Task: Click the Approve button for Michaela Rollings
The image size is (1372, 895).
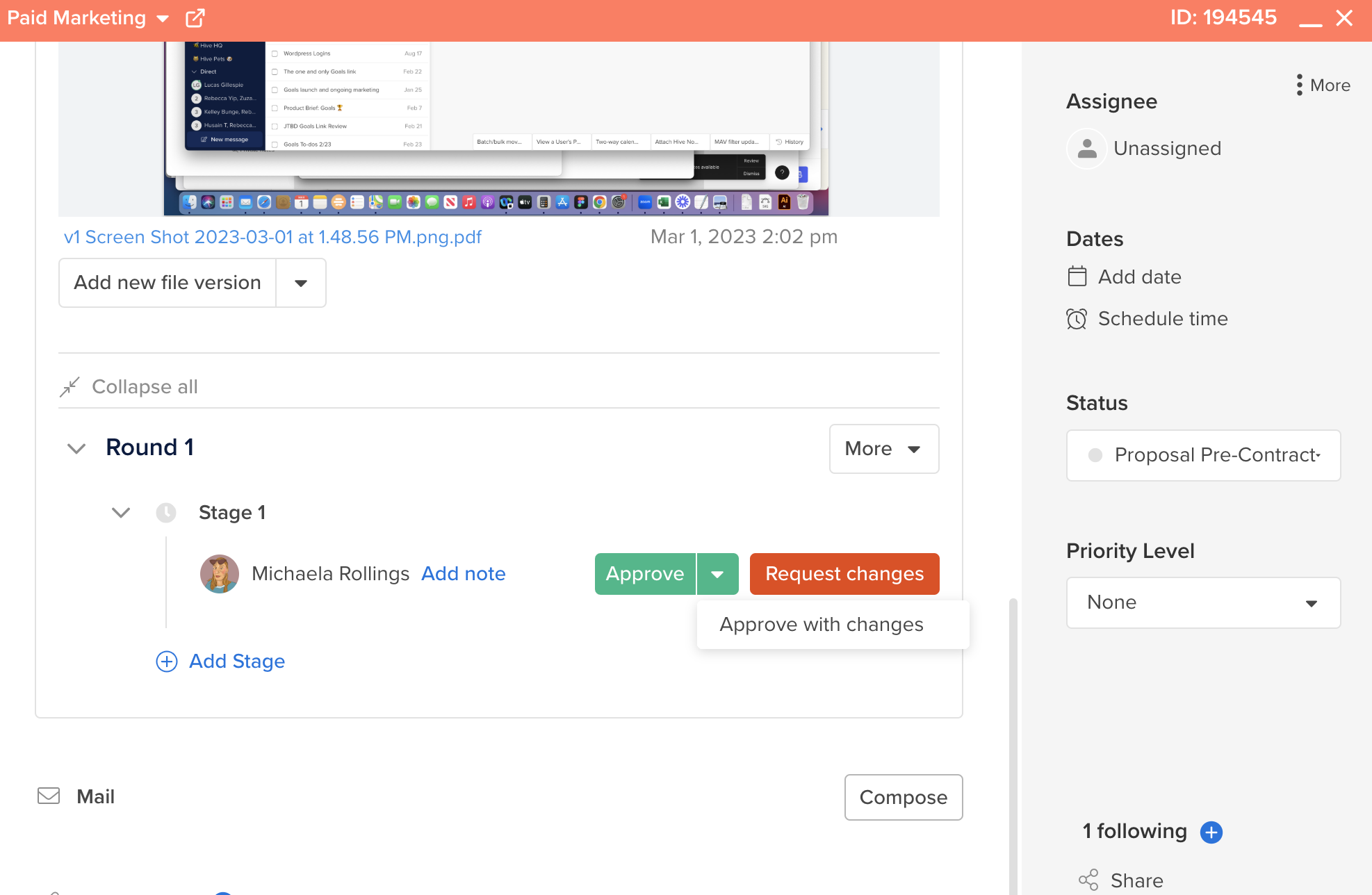Action: point(645,573)
